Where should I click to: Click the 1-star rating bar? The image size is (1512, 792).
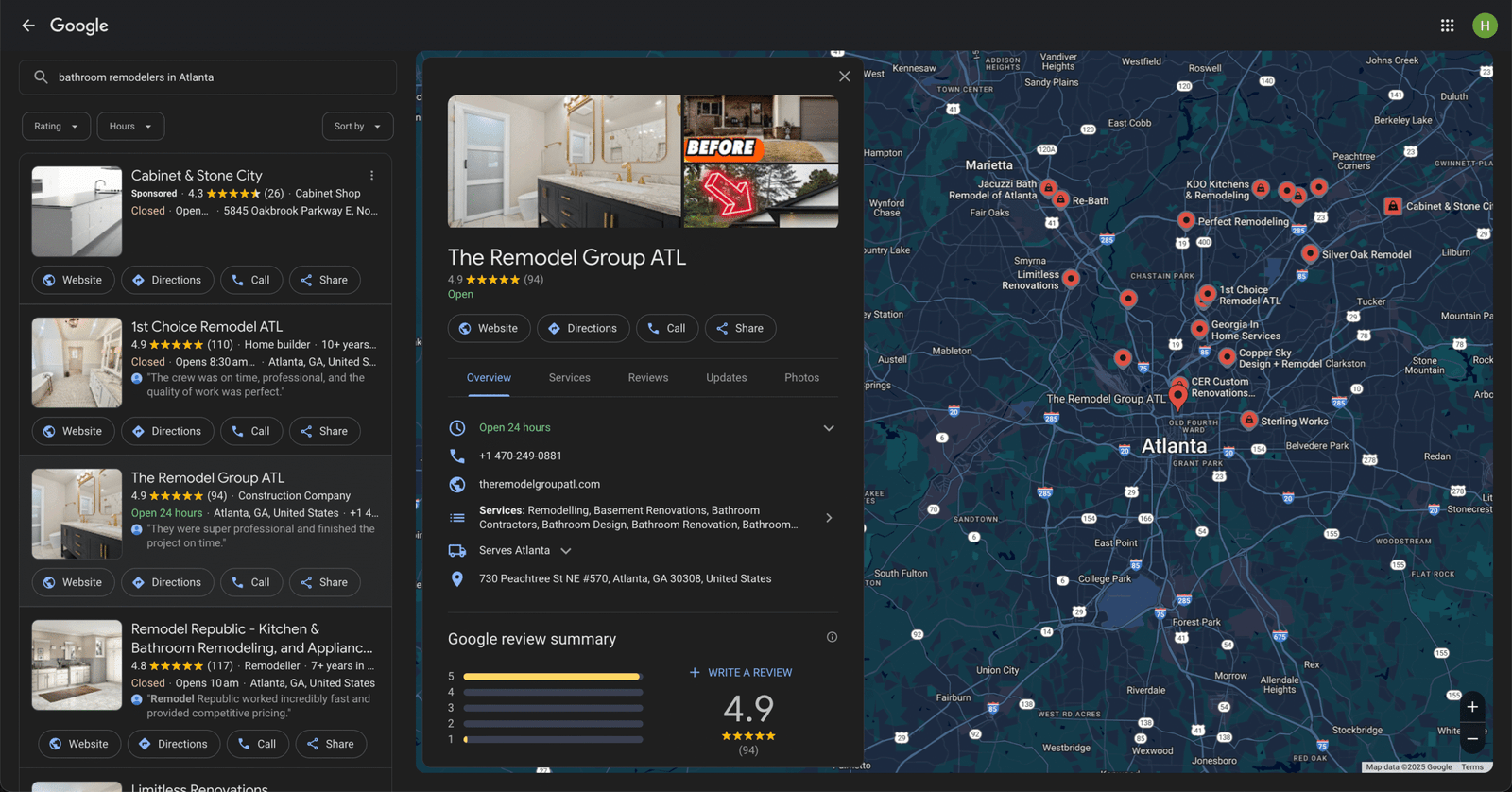[553, 739]
